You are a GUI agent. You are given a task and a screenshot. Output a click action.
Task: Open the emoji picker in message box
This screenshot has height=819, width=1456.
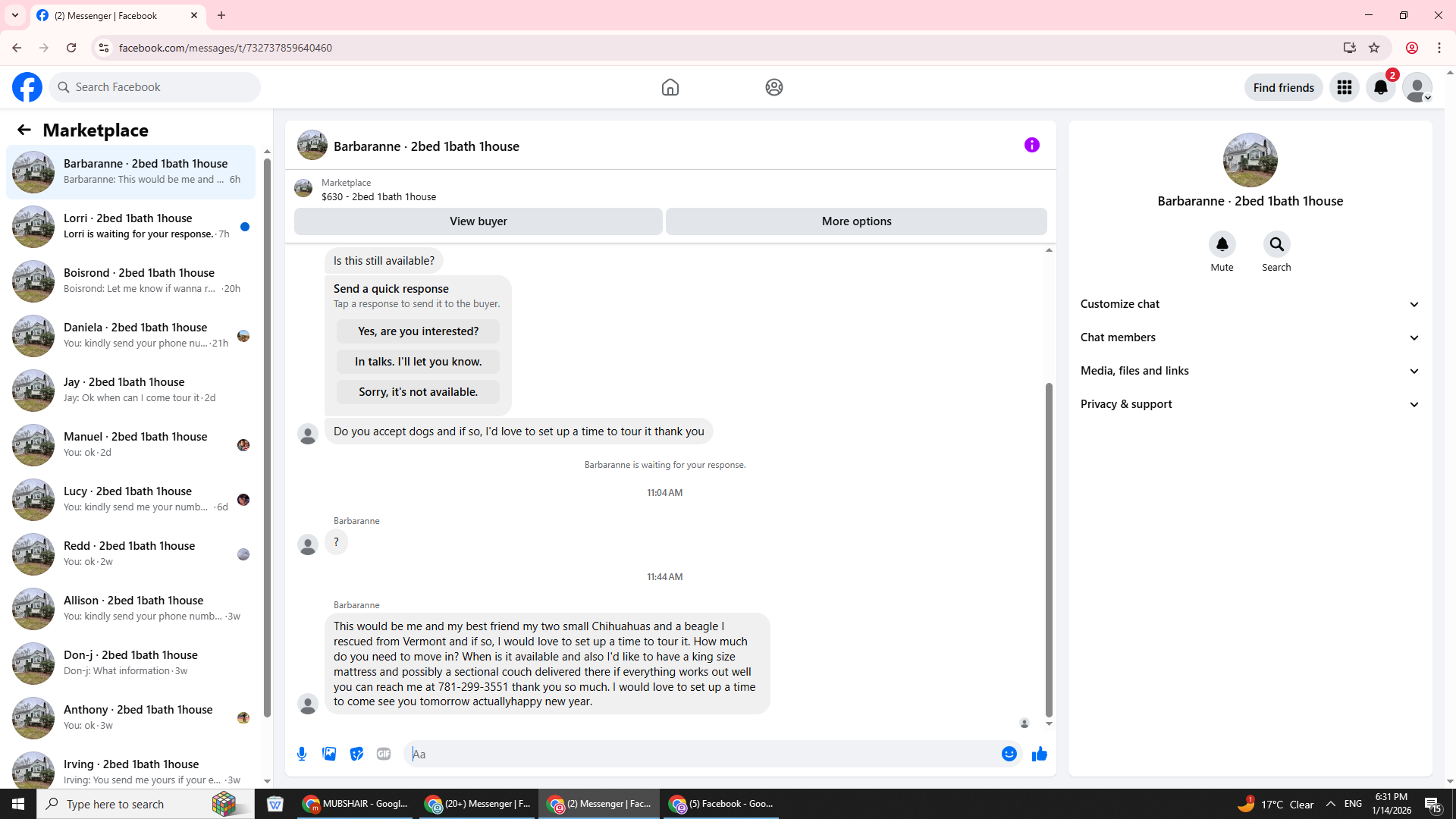pos(1009,754)
